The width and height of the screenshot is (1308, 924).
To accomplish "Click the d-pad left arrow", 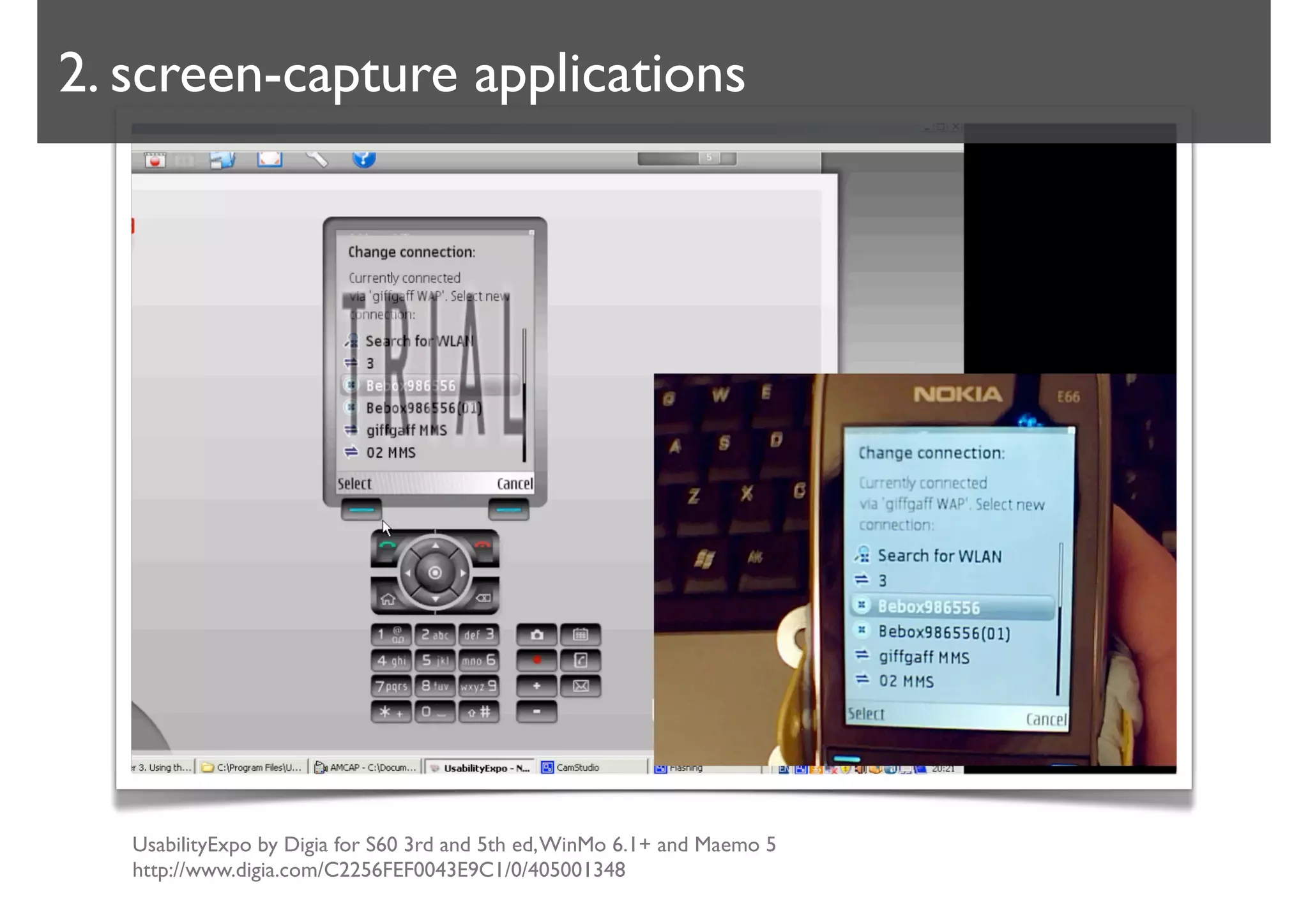I will [x=407, y=573].
